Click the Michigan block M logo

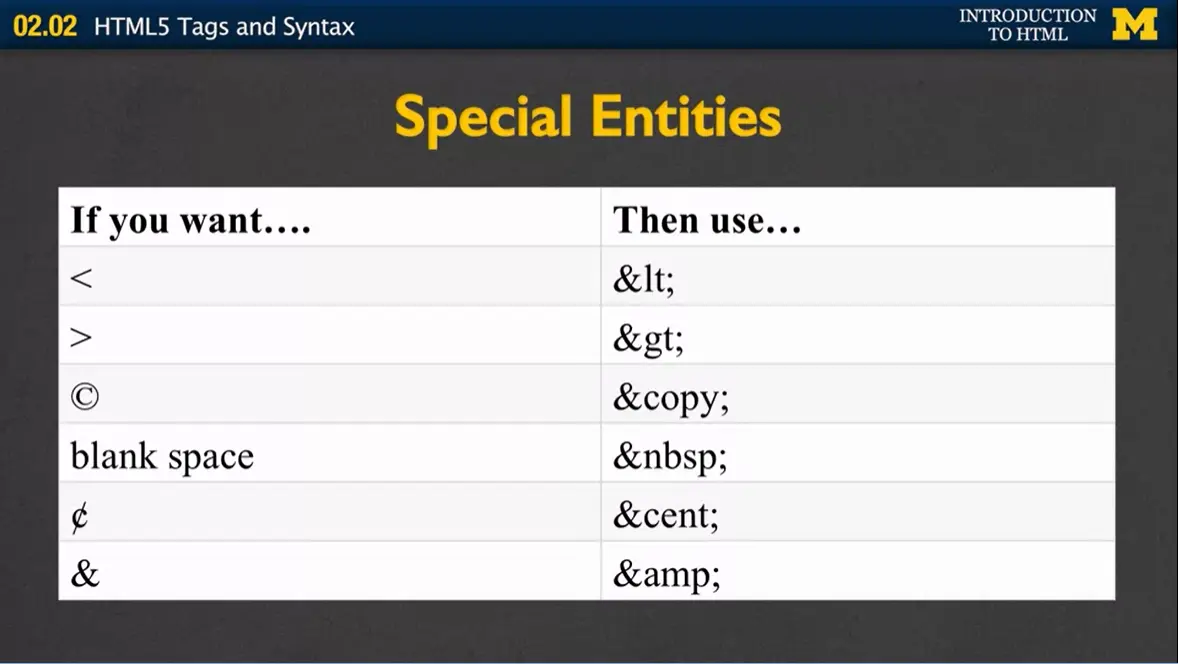coord(1134,24)
